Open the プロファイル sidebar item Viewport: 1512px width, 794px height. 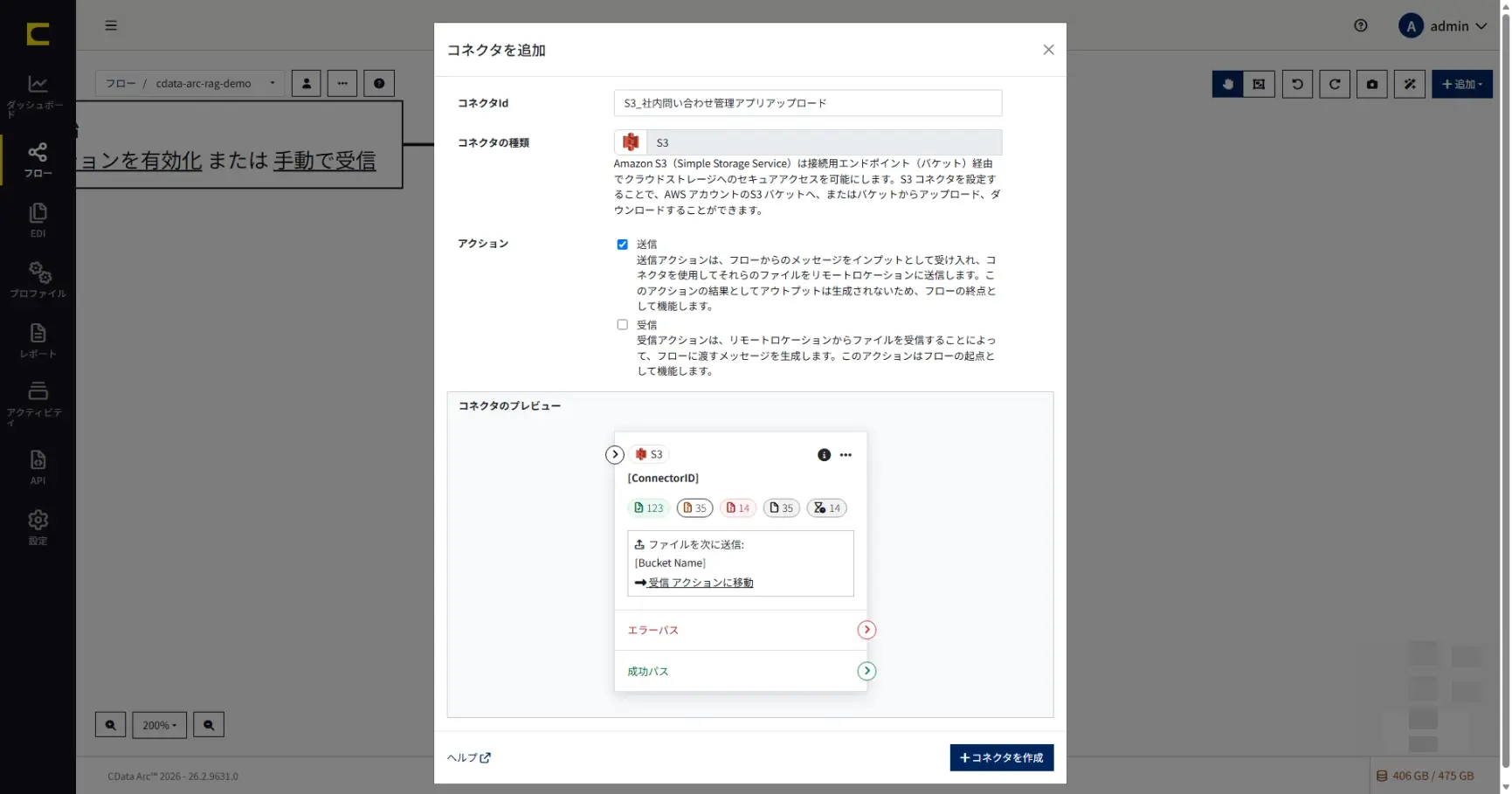38,280
